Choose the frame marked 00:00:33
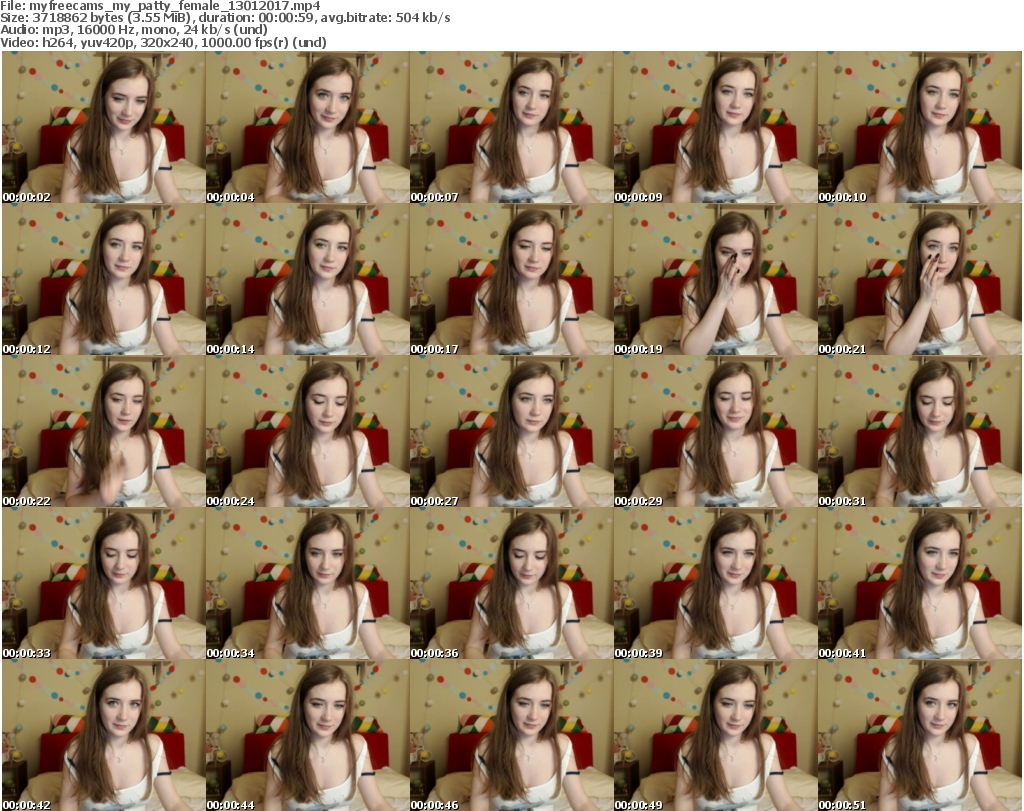Screen dimensions: 1024x811 point(104,584)
